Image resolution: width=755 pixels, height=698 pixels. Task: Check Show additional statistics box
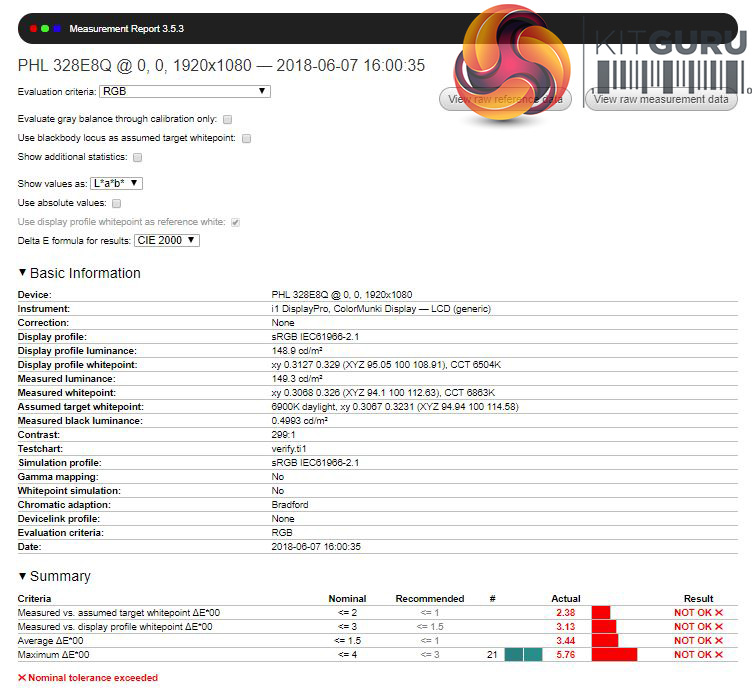tap(138, 157)
